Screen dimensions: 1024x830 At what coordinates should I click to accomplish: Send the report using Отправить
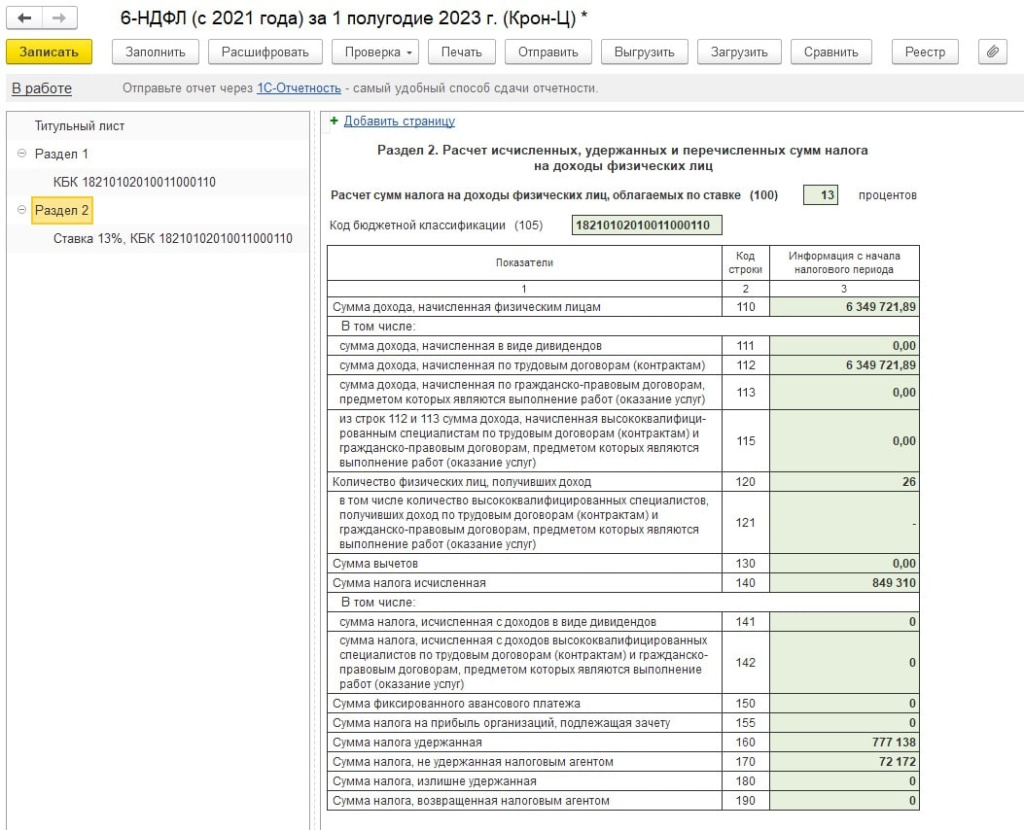tap(548, 52)
